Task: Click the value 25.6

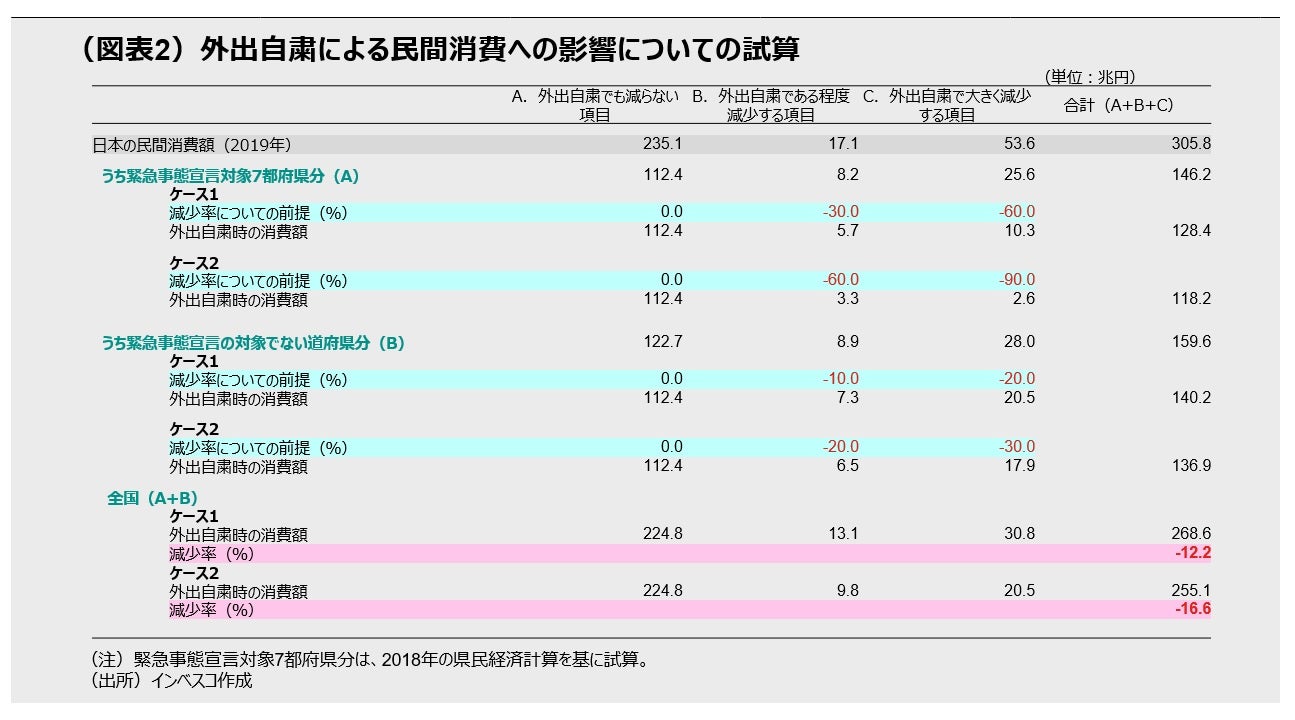Action: 1020,175
